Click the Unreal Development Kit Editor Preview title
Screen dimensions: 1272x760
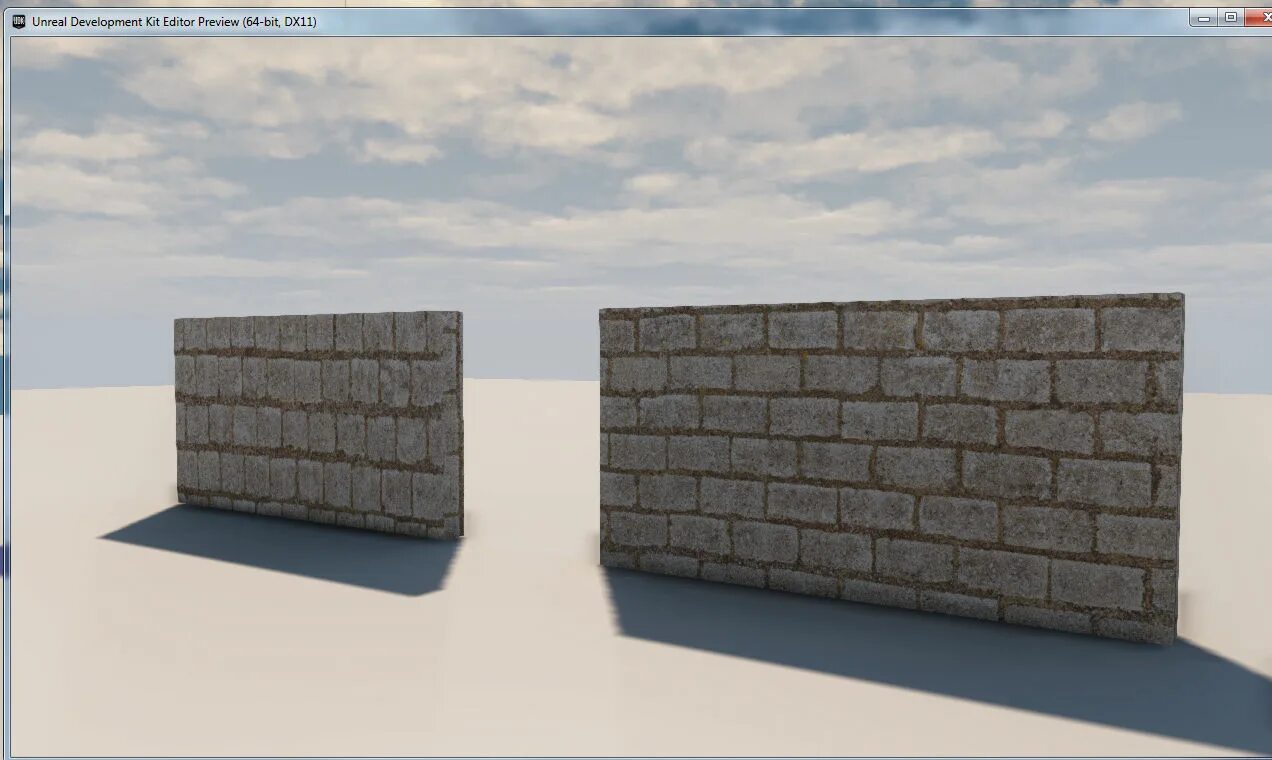coord(174,21)
